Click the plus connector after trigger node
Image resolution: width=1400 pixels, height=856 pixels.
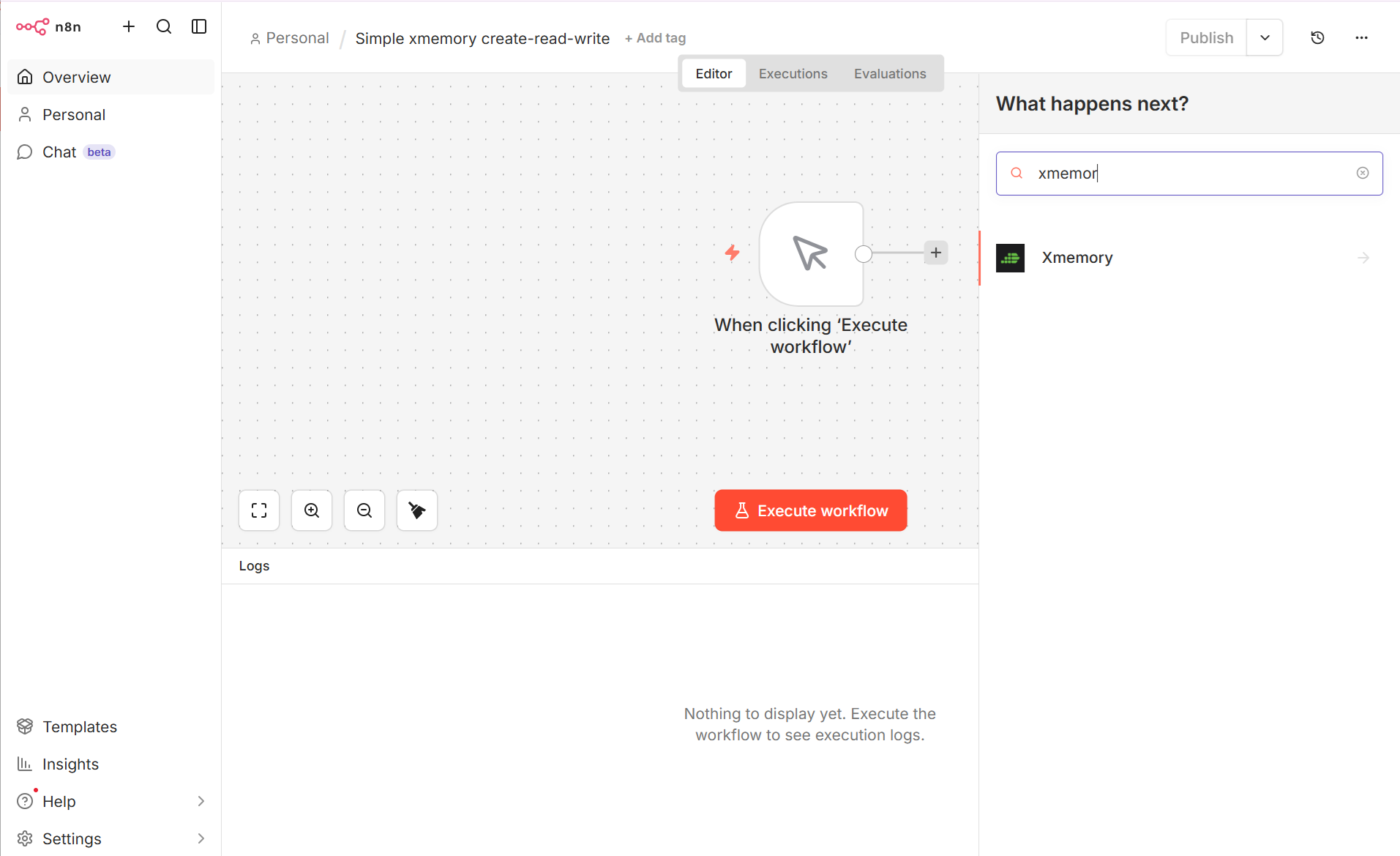(x=936, y=253)
